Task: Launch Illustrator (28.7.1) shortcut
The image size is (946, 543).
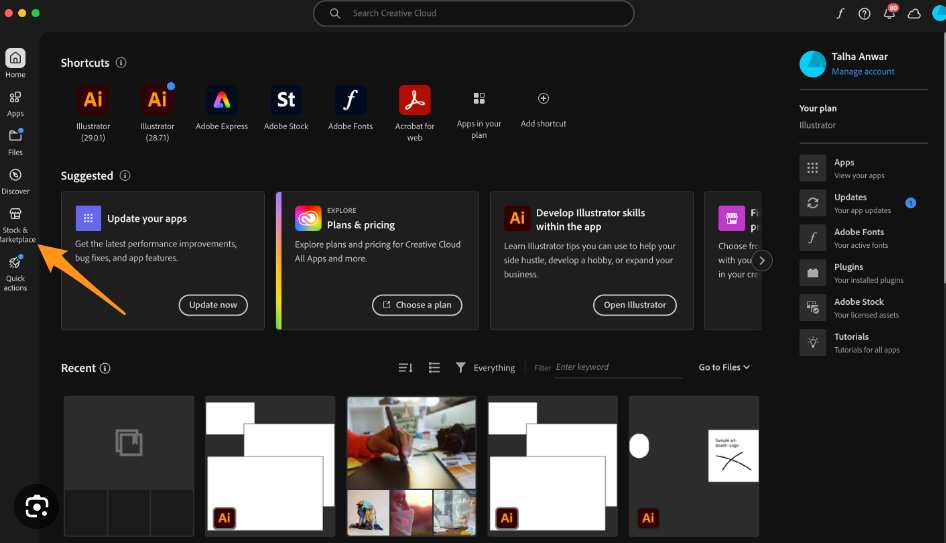Action: 157,100
